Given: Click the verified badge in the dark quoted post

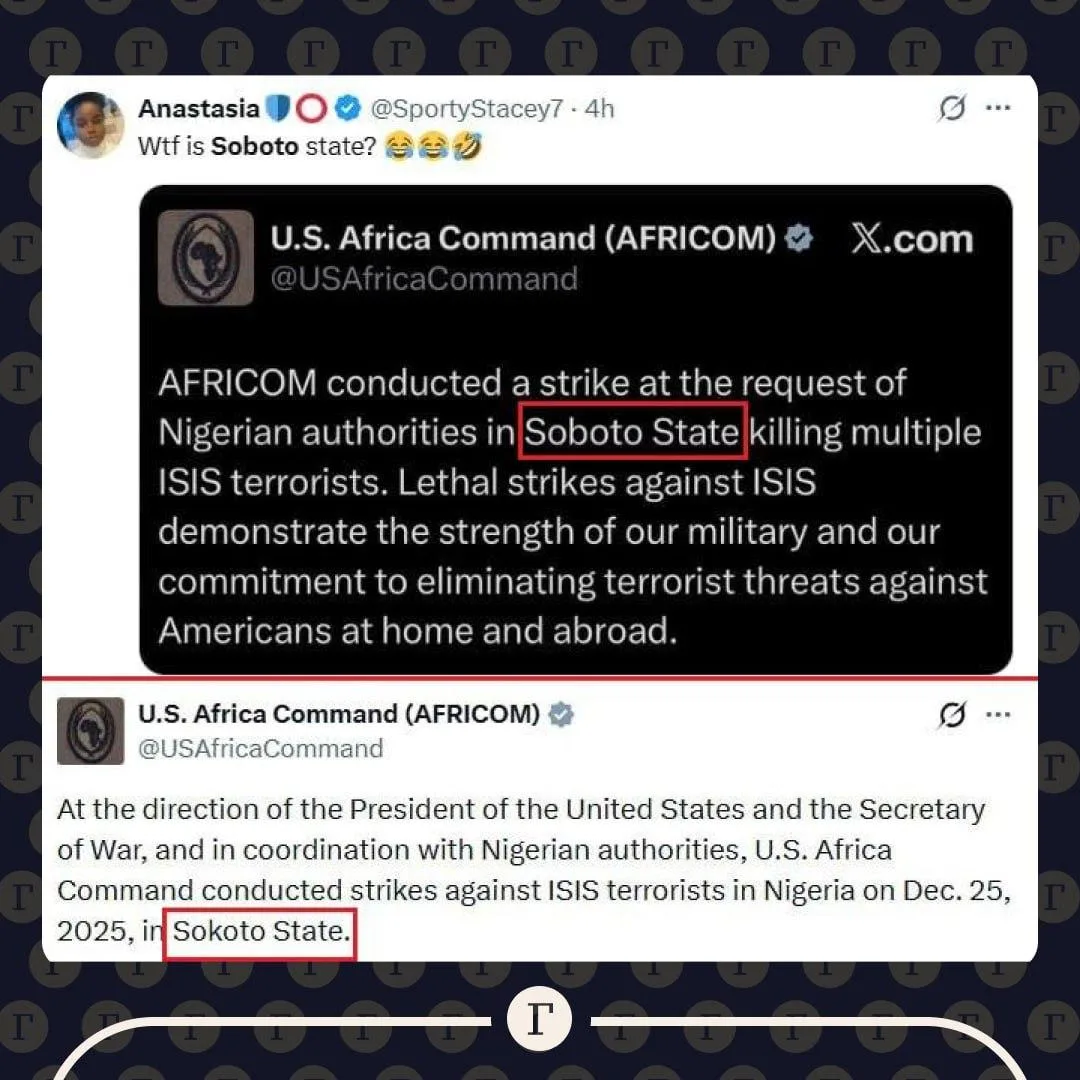Looking at the screenshot, I should (x=798, y=239).
